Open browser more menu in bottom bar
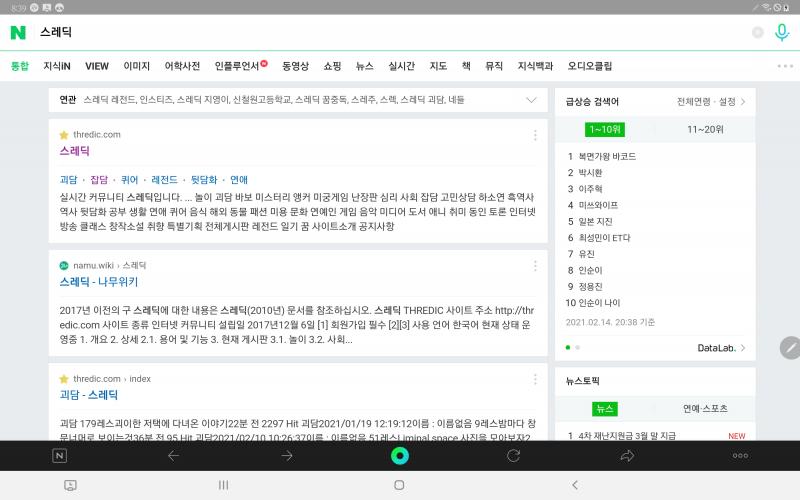 tap(740, 456)
